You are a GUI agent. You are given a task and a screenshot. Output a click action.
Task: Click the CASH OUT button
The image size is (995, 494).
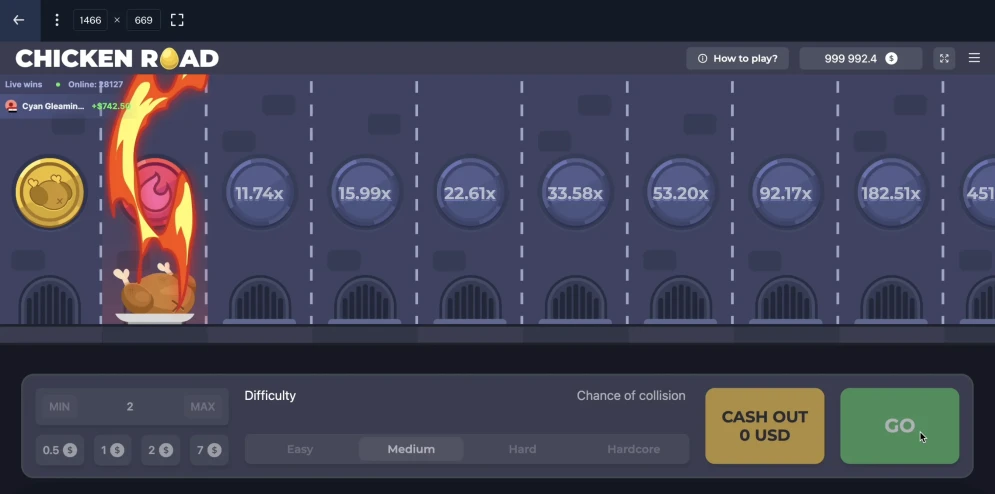click(x=765, y=426)
